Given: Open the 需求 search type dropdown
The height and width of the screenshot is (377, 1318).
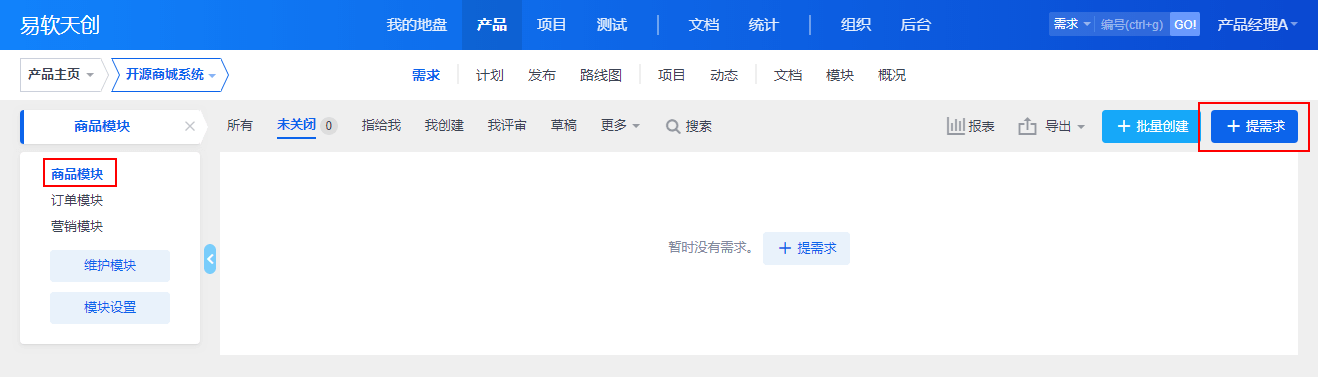Looking at the screenshot, I should [x=1072, y=24].
